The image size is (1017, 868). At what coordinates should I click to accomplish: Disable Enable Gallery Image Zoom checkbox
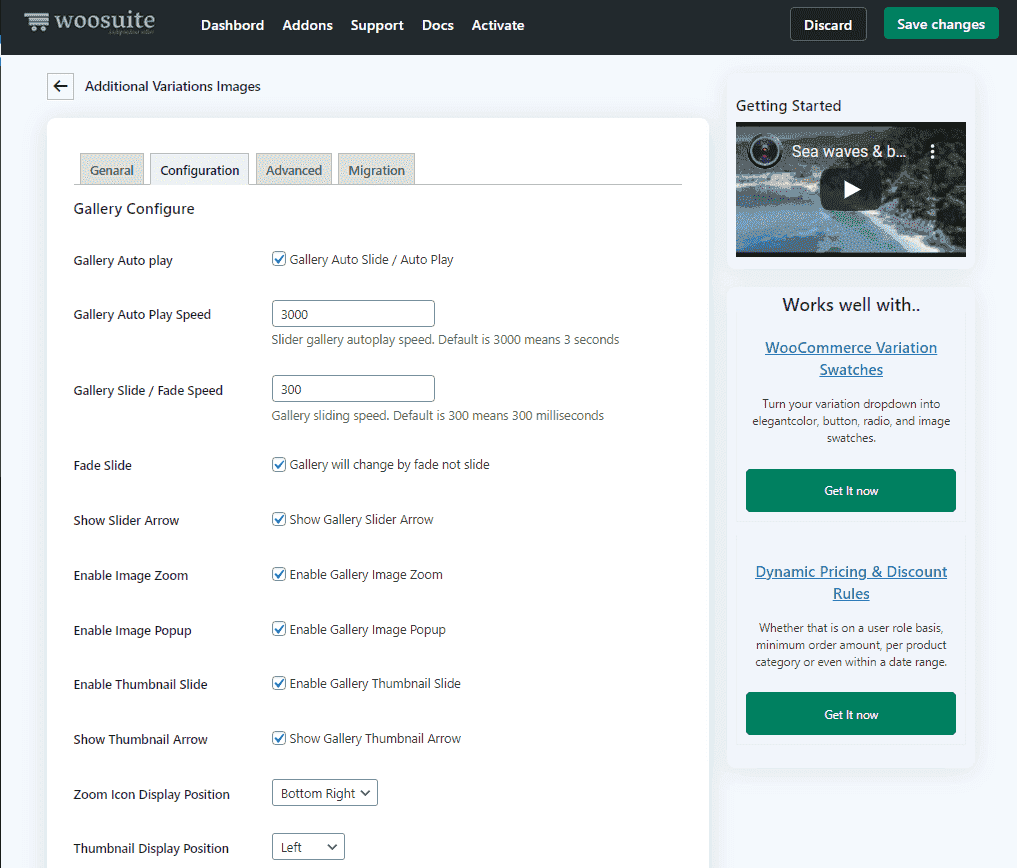pos(280,575)
